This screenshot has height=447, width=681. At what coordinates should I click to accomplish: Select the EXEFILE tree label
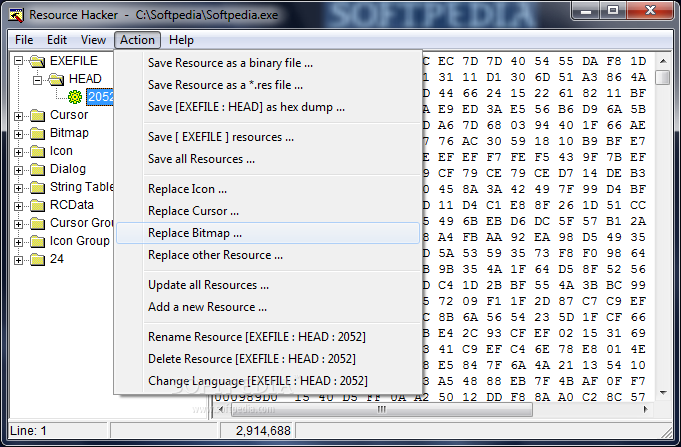click(74, 61)
